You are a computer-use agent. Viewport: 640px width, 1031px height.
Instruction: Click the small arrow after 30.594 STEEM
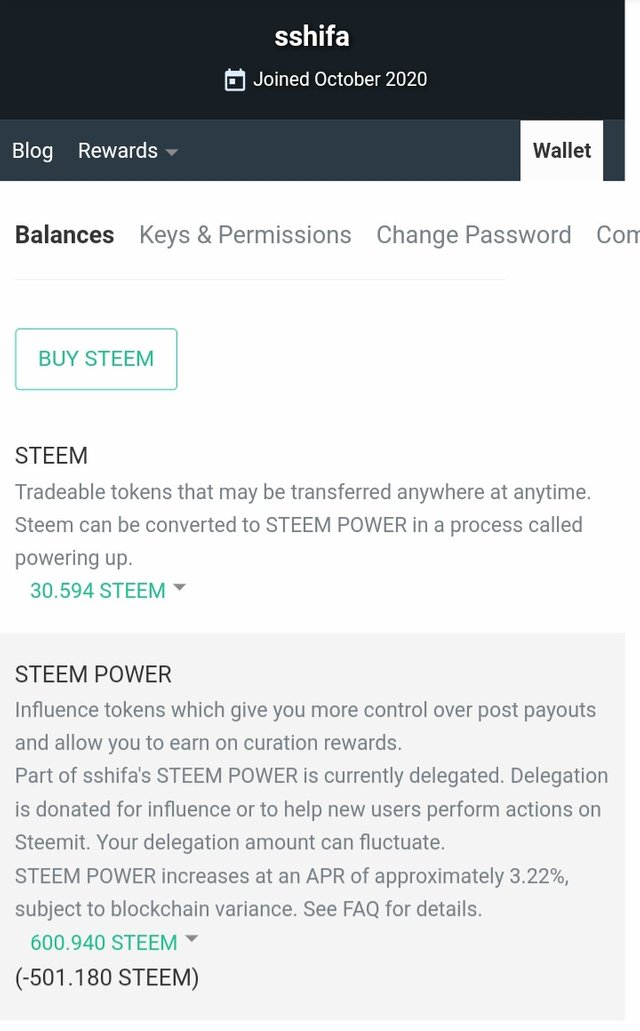[x=180, y=589]
